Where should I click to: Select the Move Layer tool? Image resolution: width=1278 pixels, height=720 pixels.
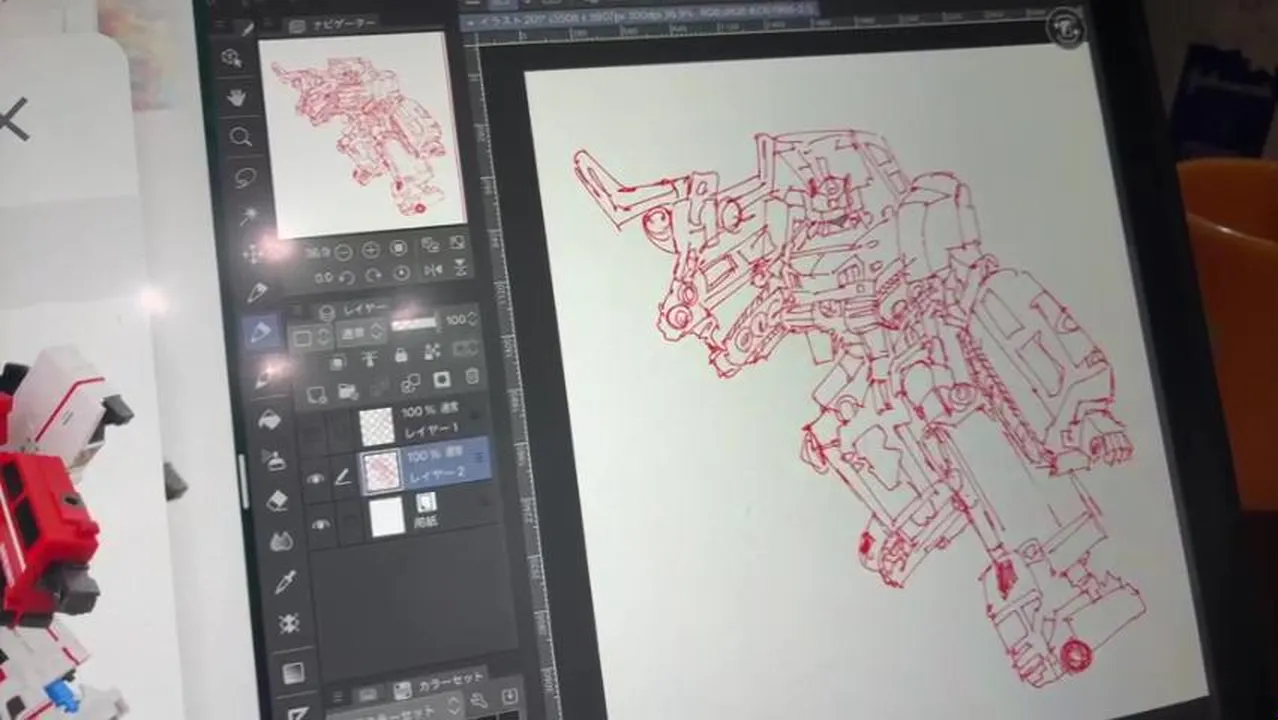click(253, 254)
